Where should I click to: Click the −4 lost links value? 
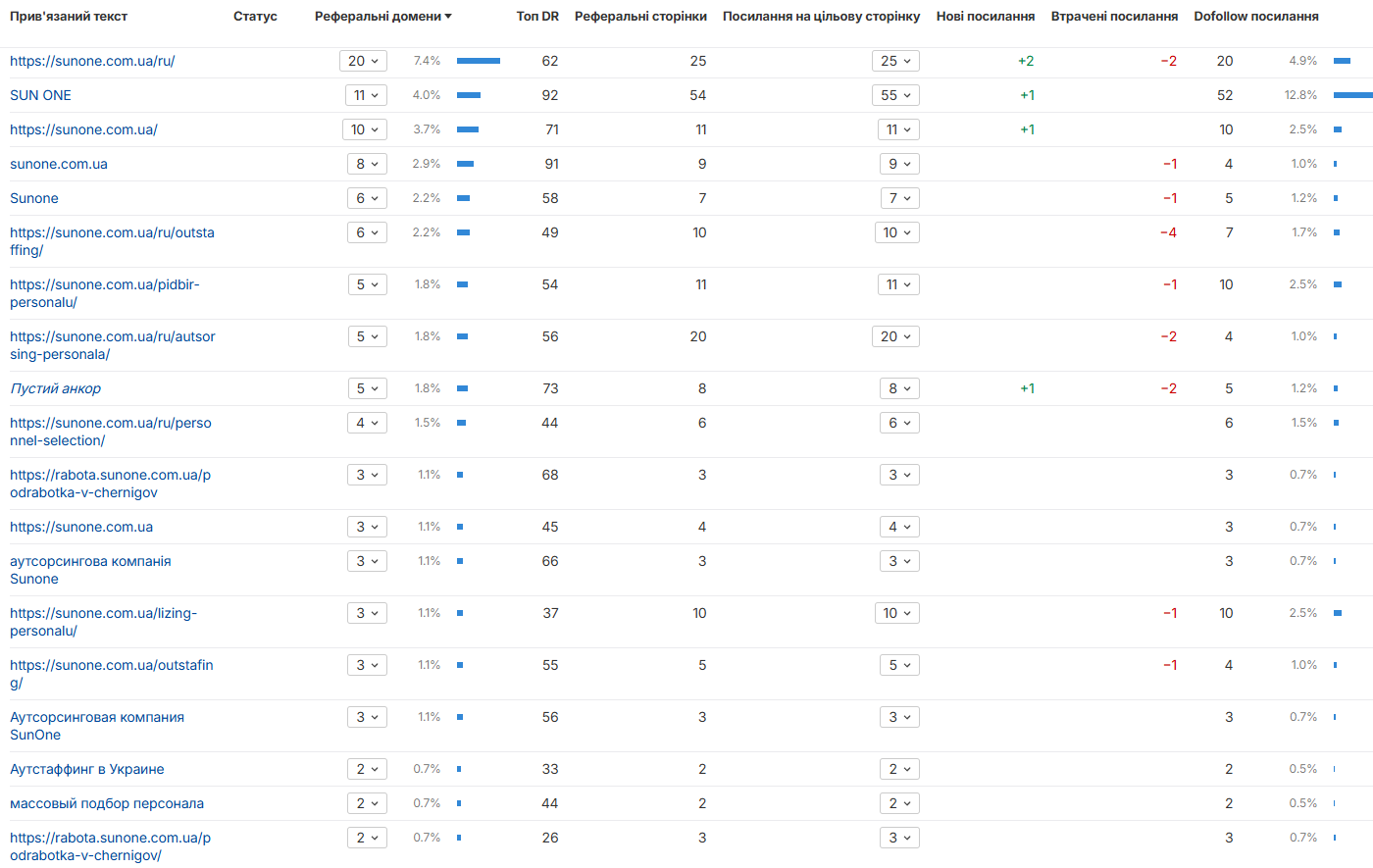pyautogui.click(x=1168, y=232)
